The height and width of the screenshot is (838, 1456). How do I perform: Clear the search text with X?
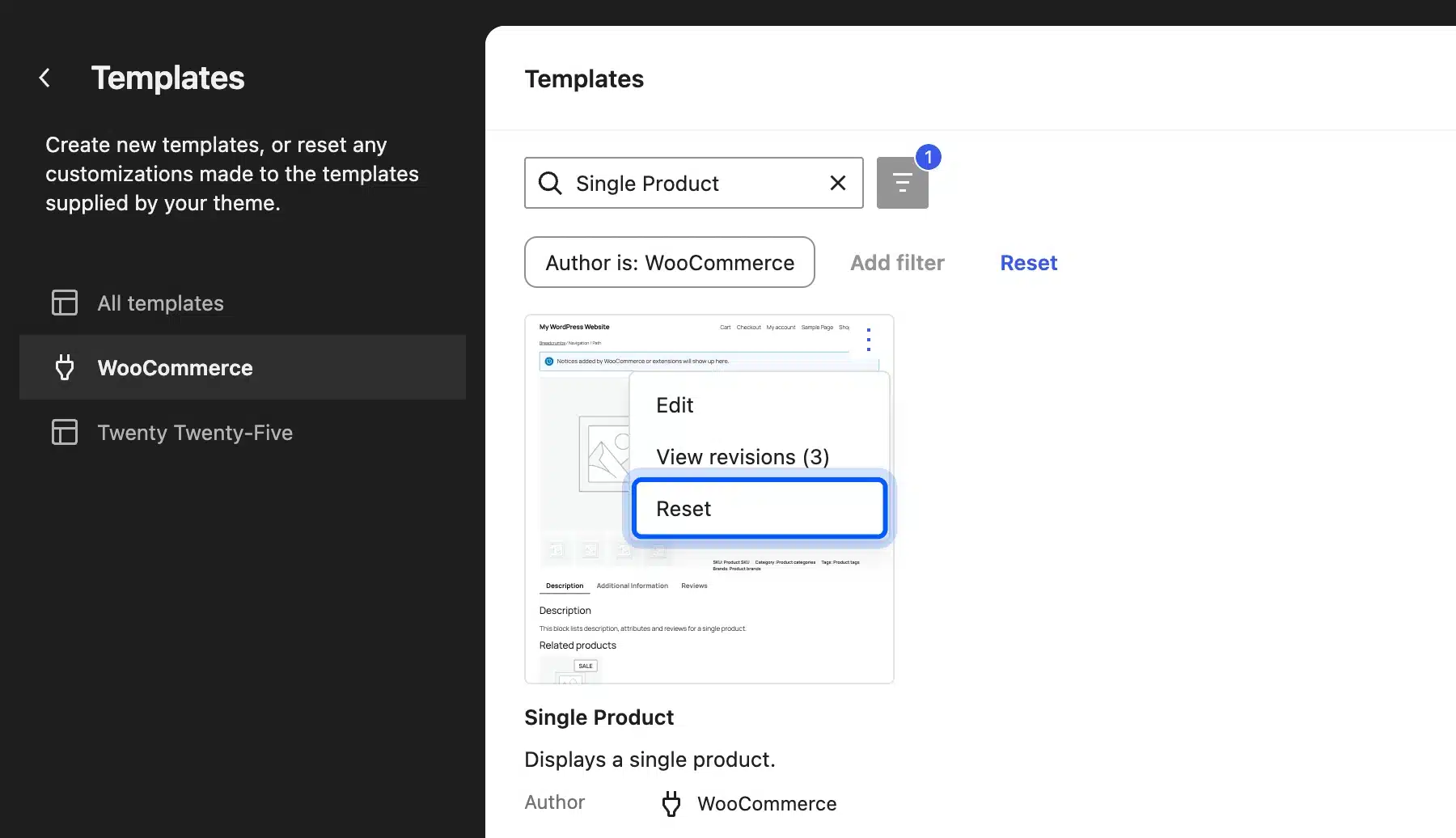coord(838,183)
